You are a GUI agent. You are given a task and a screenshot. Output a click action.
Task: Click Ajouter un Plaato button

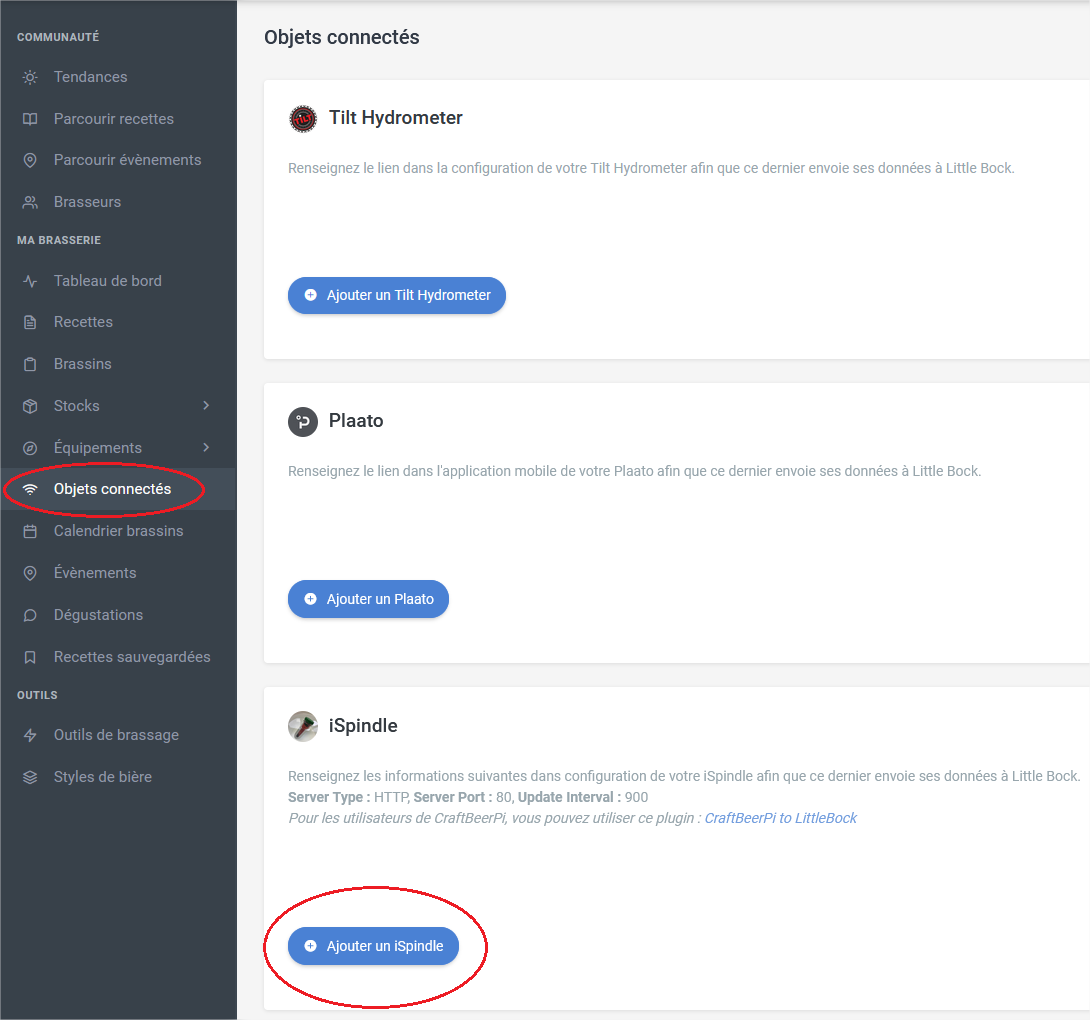pyautogui.click(x=368, y=599)
